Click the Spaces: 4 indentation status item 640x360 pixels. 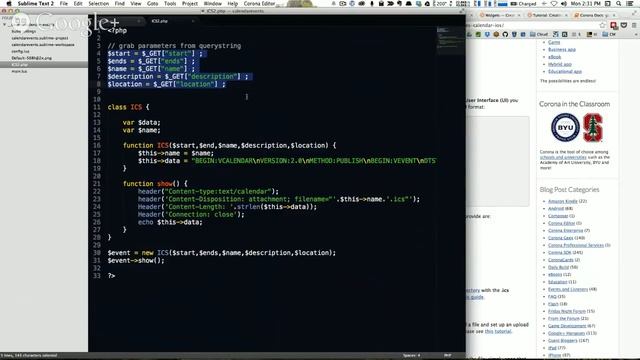pyautogui.click(x=411, y=356)
